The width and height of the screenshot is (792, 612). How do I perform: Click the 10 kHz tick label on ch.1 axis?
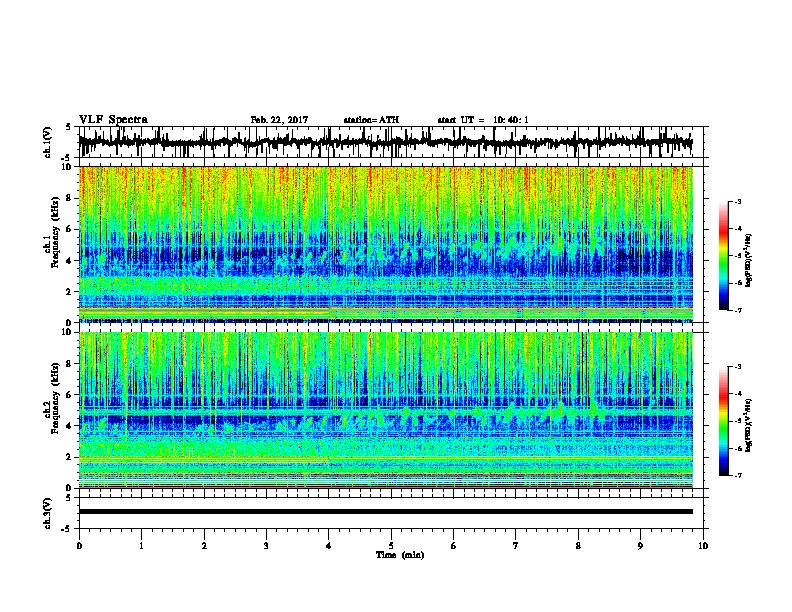point(68,167)
